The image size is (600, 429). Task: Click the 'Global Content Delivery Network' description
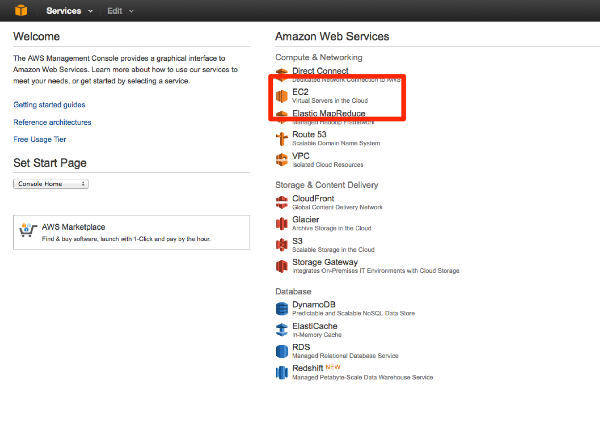[x=338, y=207]
